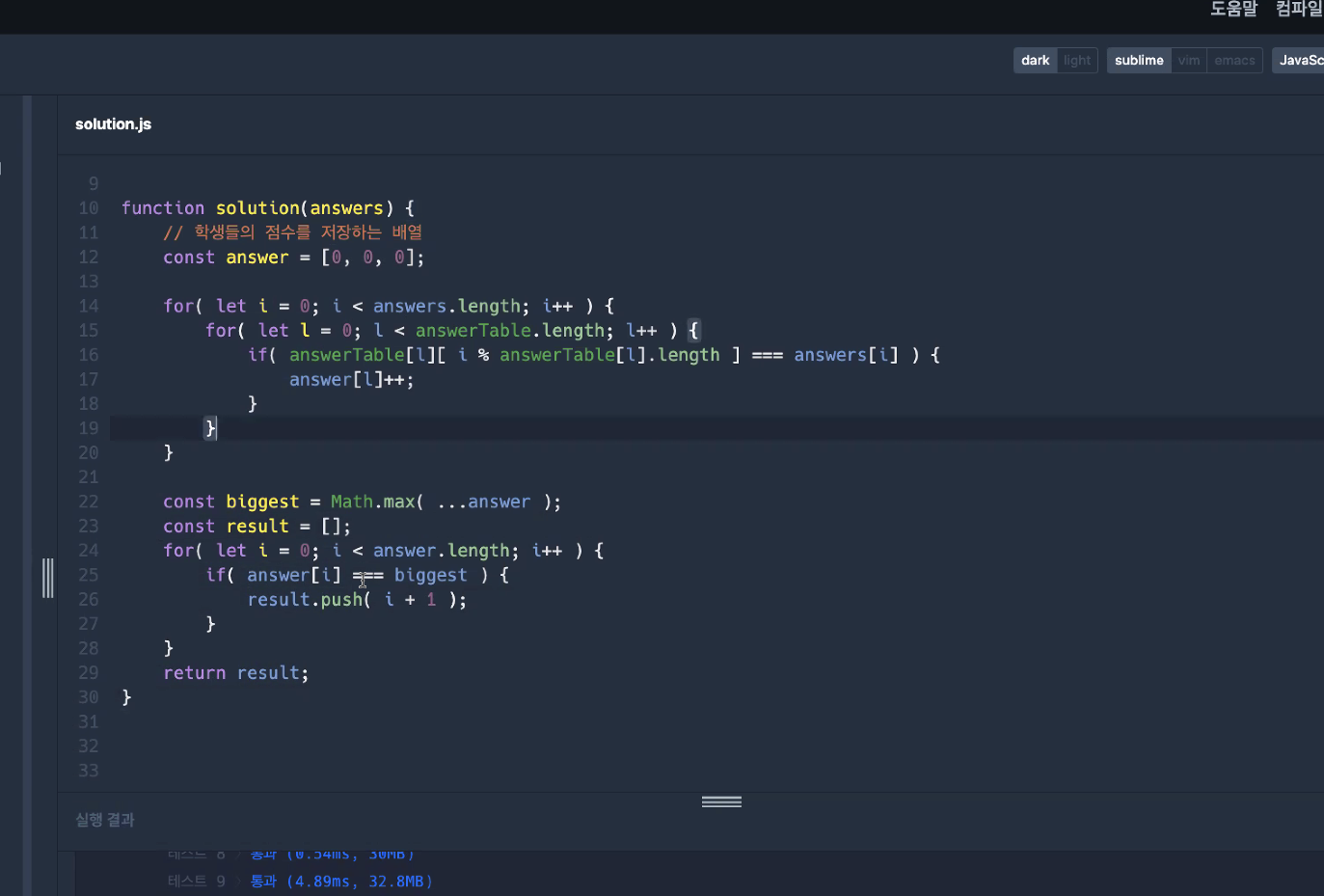
Task: Open the 도움말 help menu
Action: 1234,9
